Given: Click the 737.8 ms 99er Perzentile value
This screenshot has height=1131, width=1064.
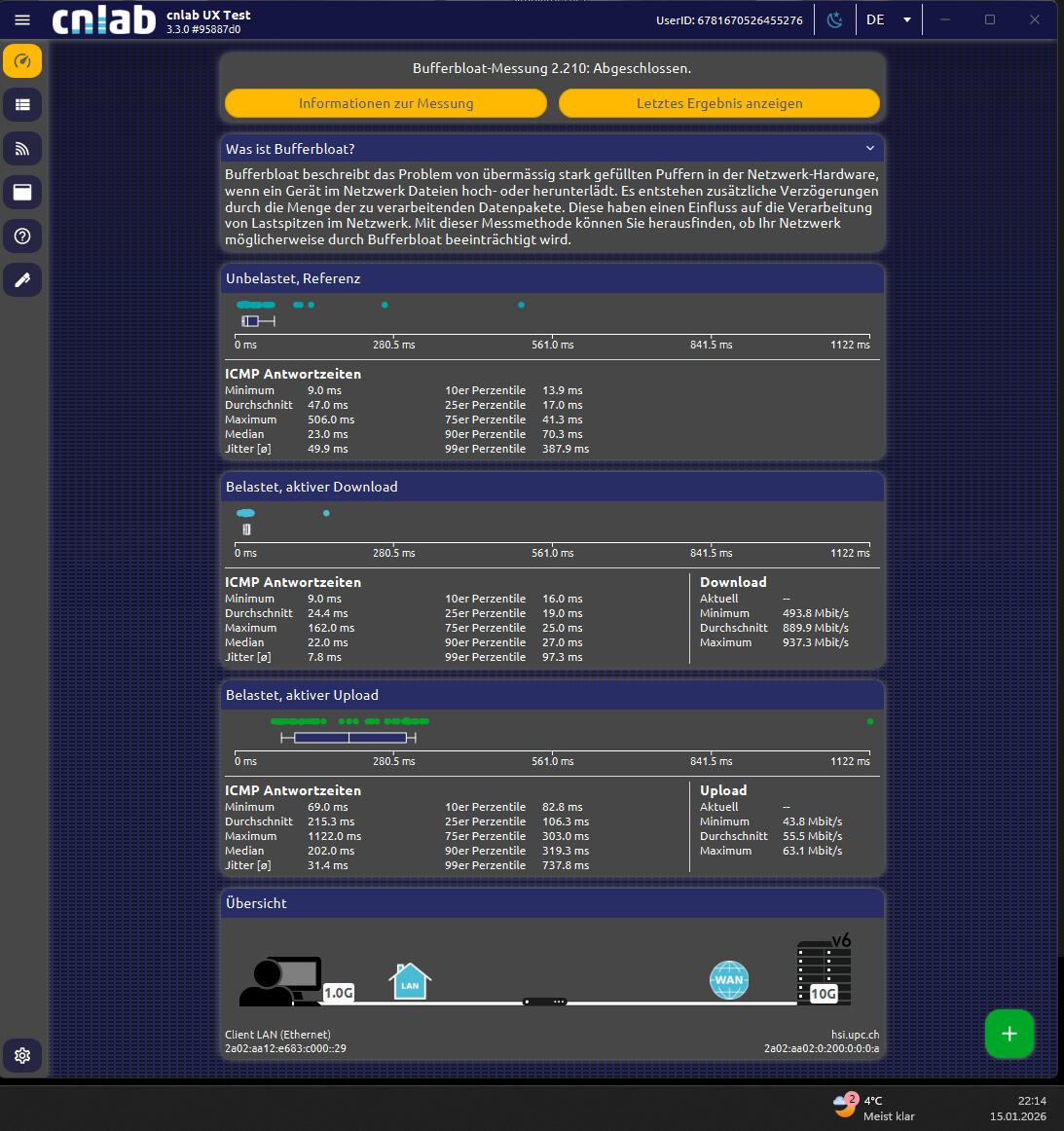Looking at the screenshot, I should tap(566, 865).
